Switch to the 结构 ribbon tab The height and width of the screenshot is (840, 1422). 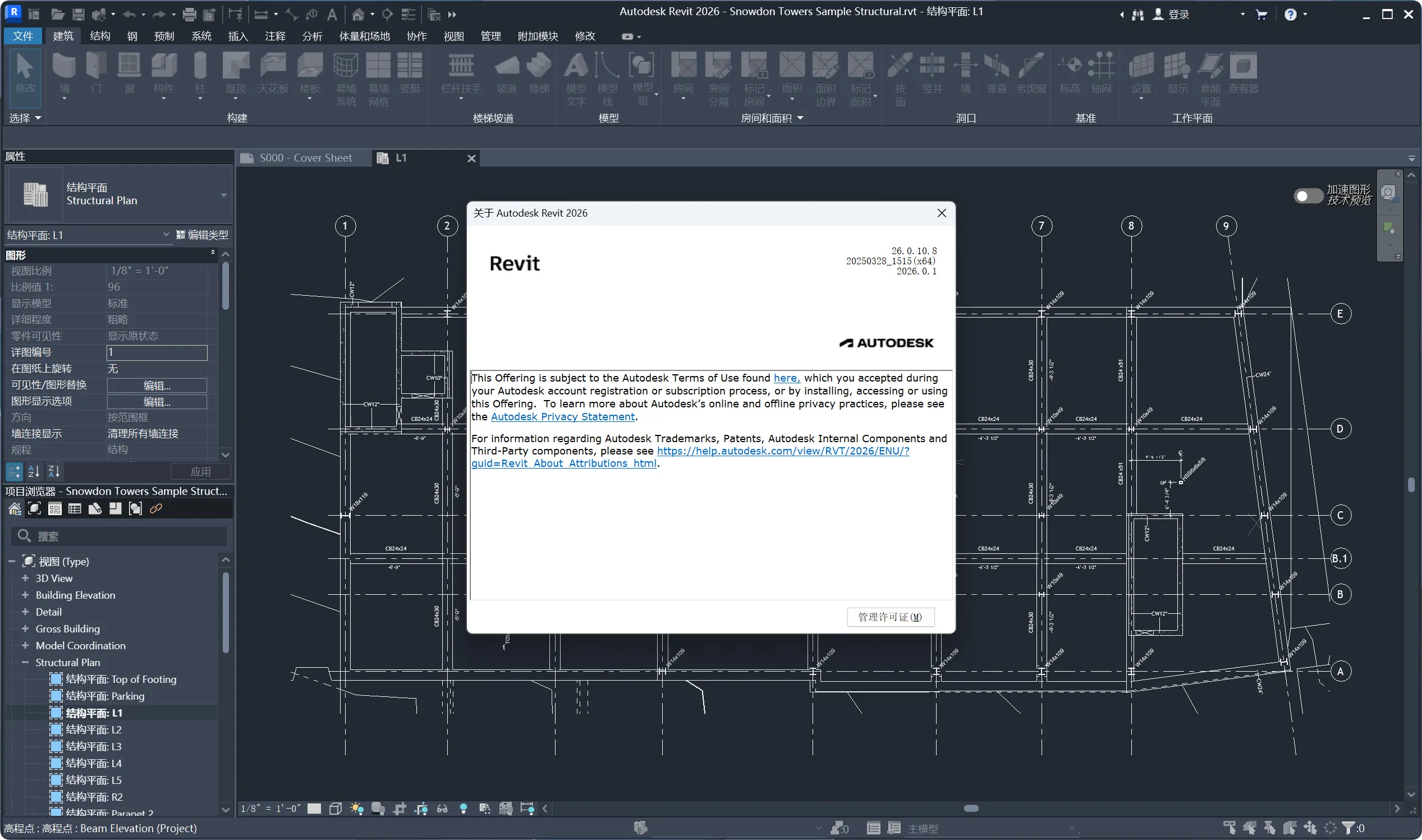pyautogui.click(x=100, y=36)
